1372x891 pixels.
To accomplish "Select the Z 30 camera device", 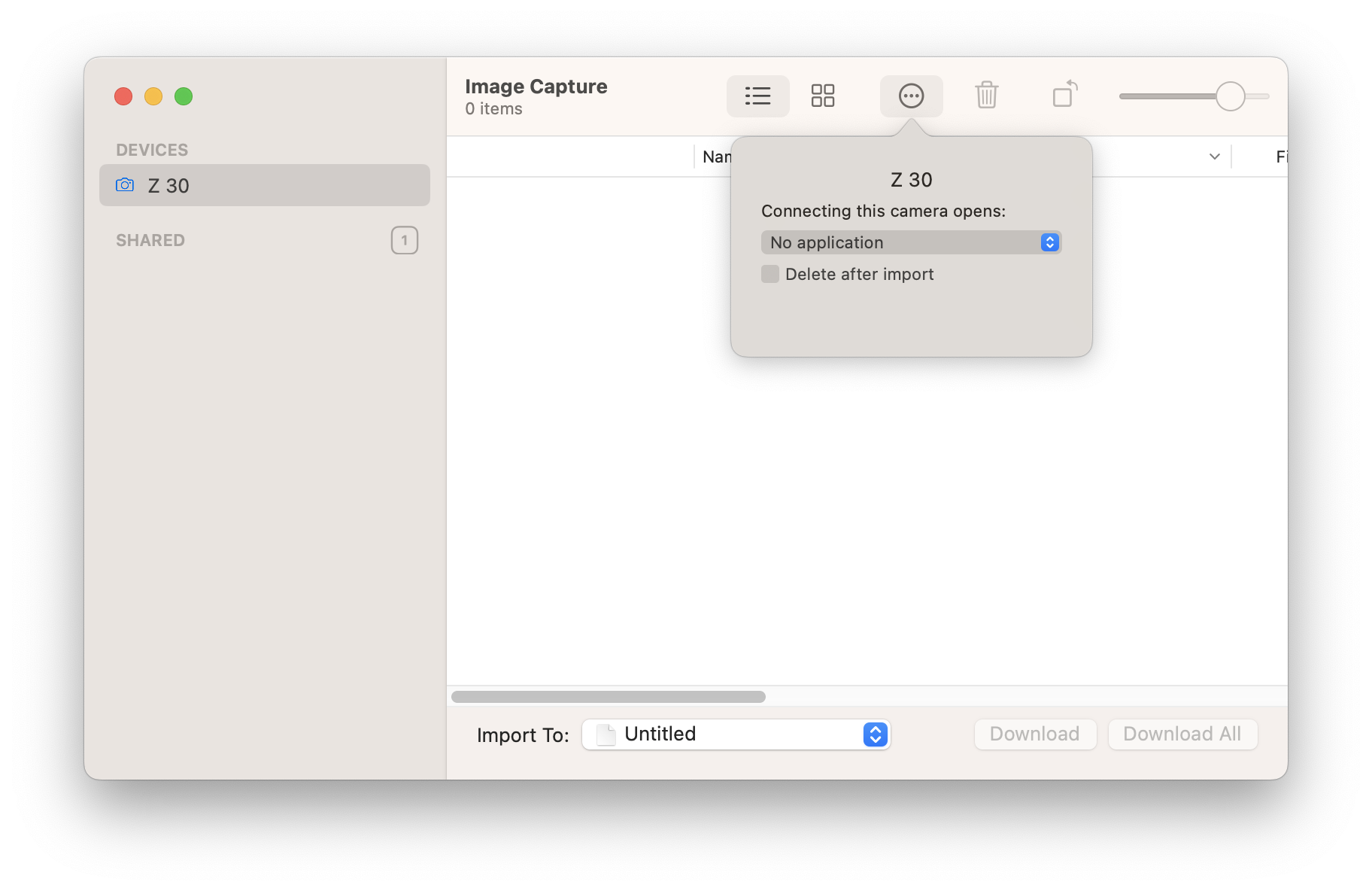I will point(265,185).
